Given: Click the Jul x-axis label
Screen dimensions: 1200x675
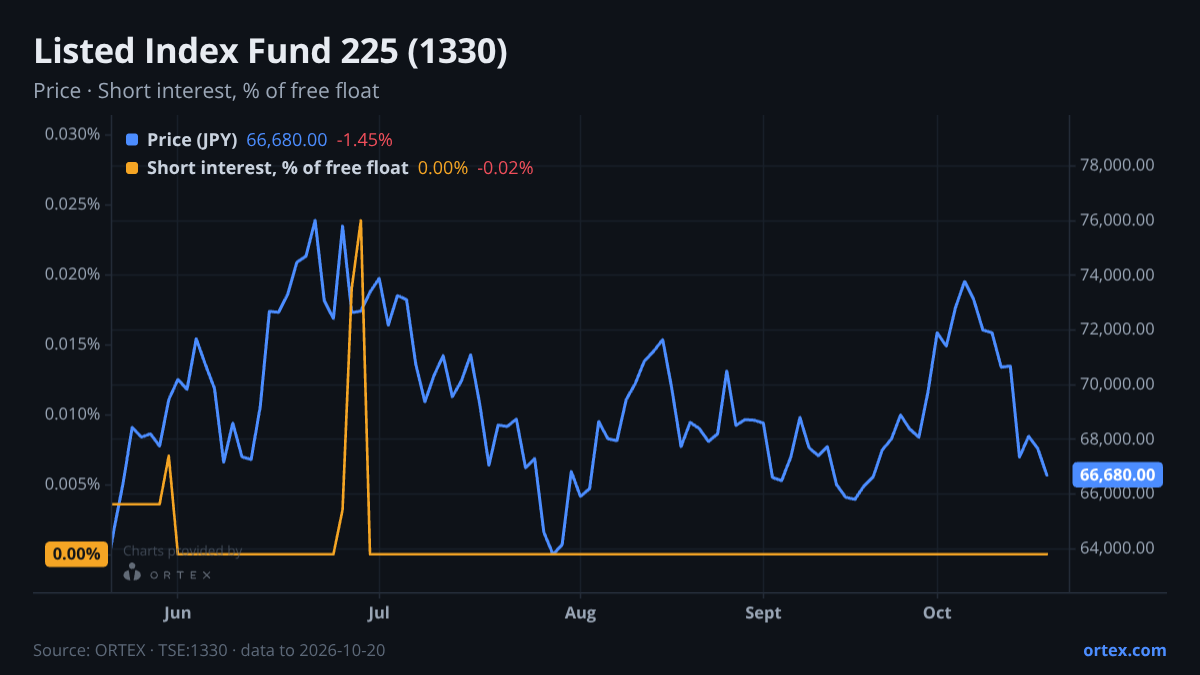Looking at the screenshot, I should click(379, 613).
